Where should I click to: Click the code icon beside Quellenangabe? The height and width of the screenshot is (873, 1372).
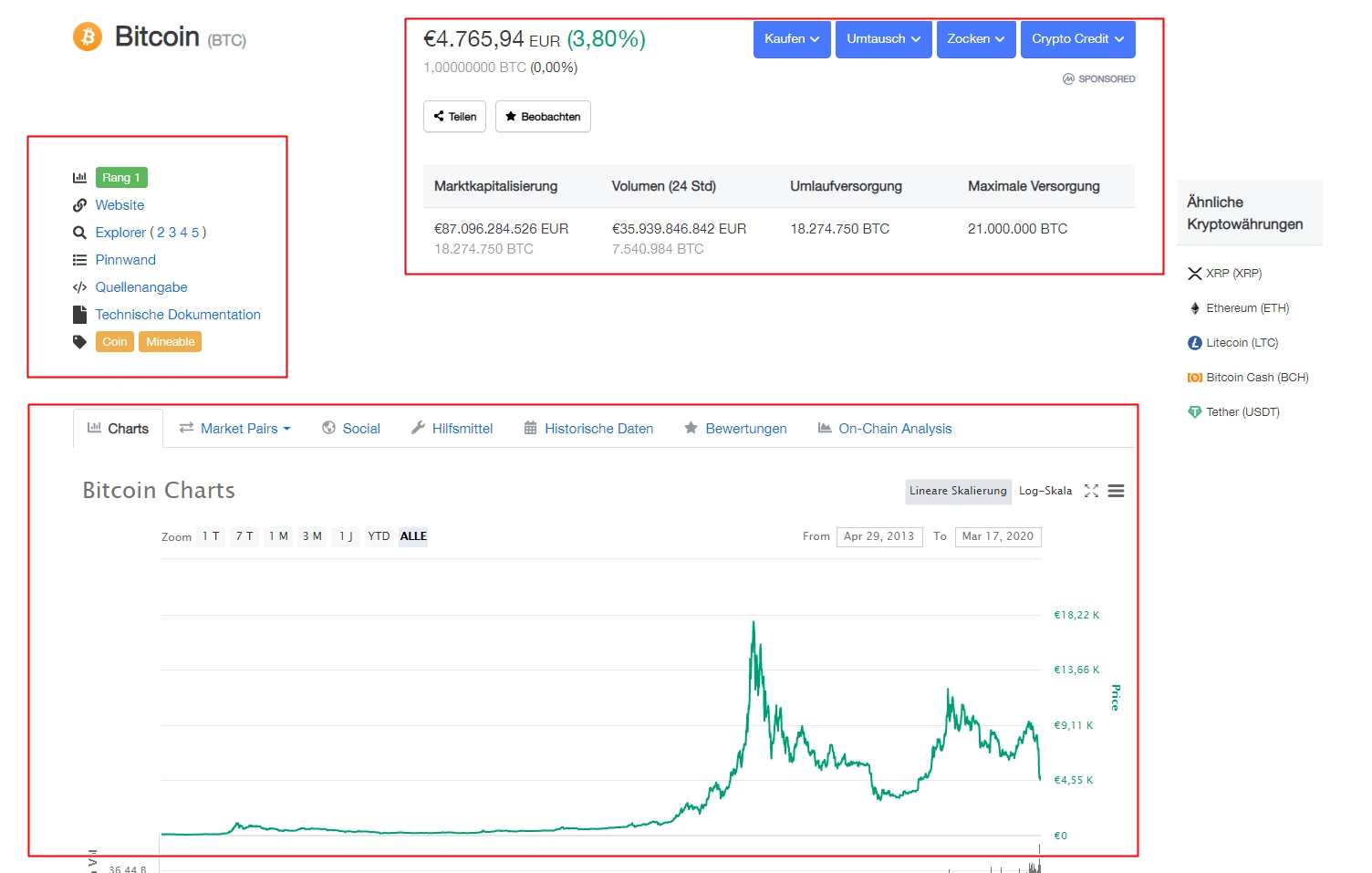click(x=79, y=287)
